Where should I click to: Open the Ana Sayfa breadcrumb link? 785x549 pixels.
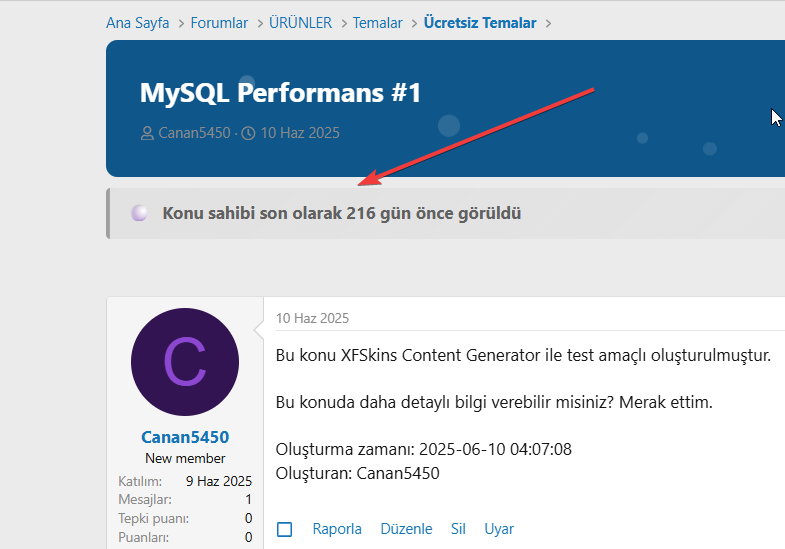click(x=137, y=22)
